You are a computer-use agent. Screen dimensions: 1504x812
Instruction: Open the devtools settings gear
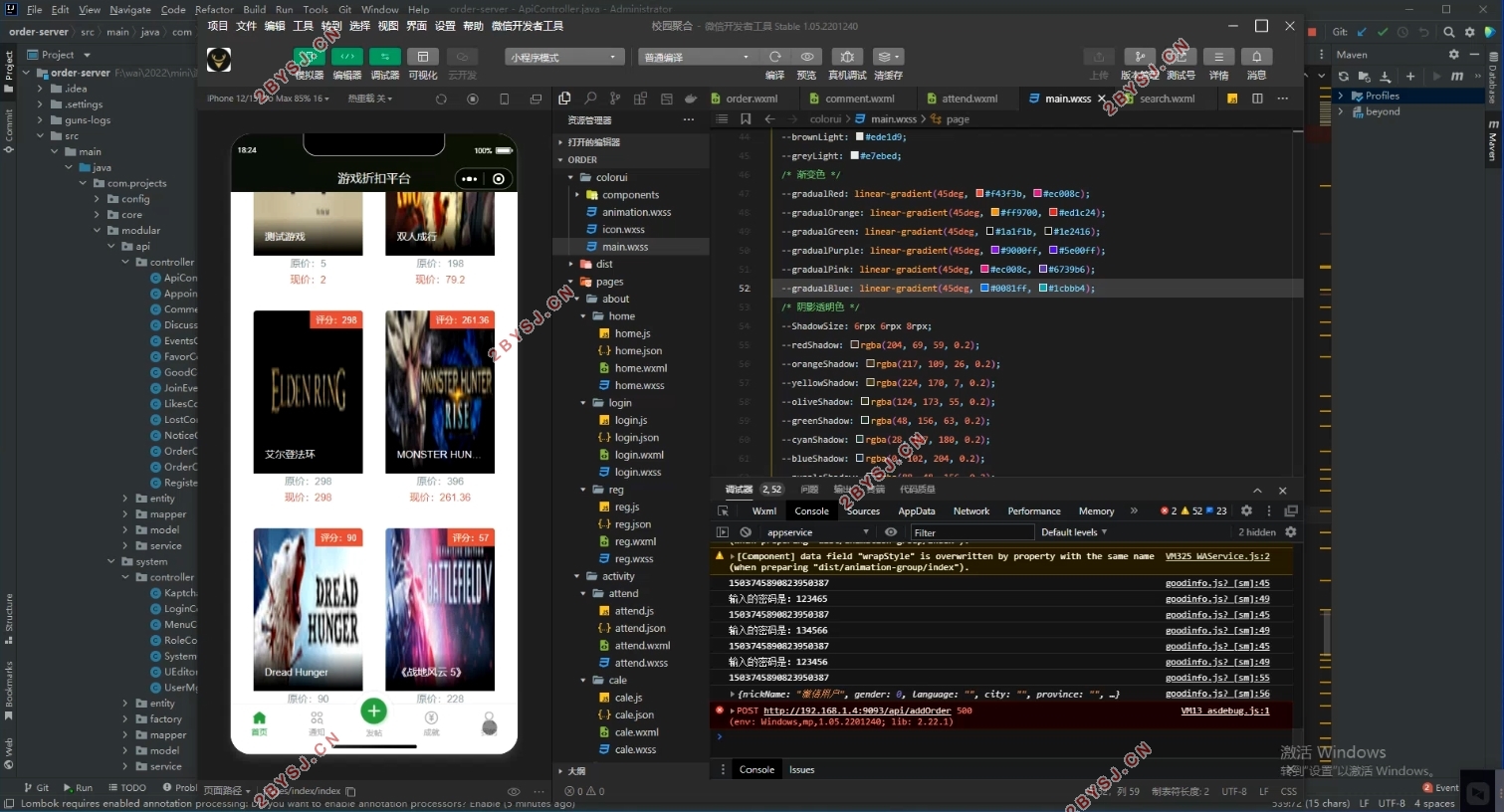(1246, 511)
